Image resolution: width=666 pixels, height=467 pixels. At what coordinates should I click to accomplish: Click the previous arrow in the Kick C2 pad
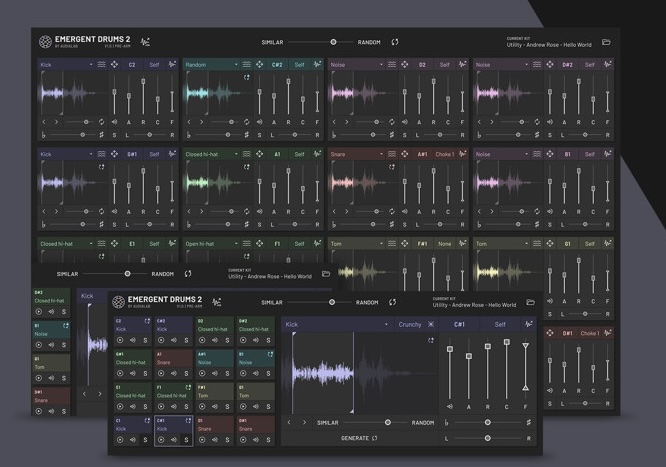44,122
